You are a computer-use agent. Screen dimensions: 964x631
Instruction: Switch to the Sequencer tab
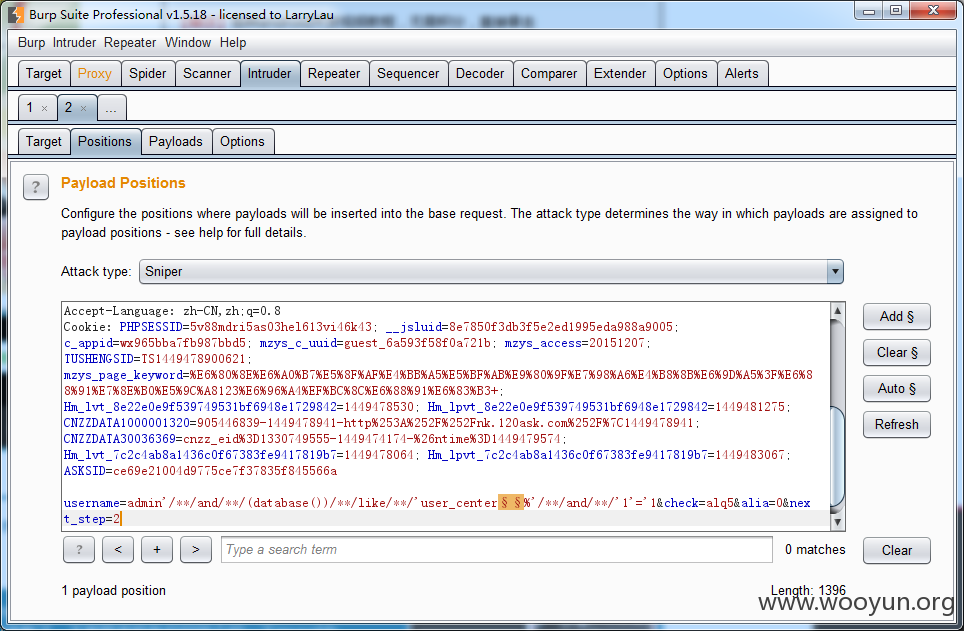pyautogui.click(x=408, y=74)
